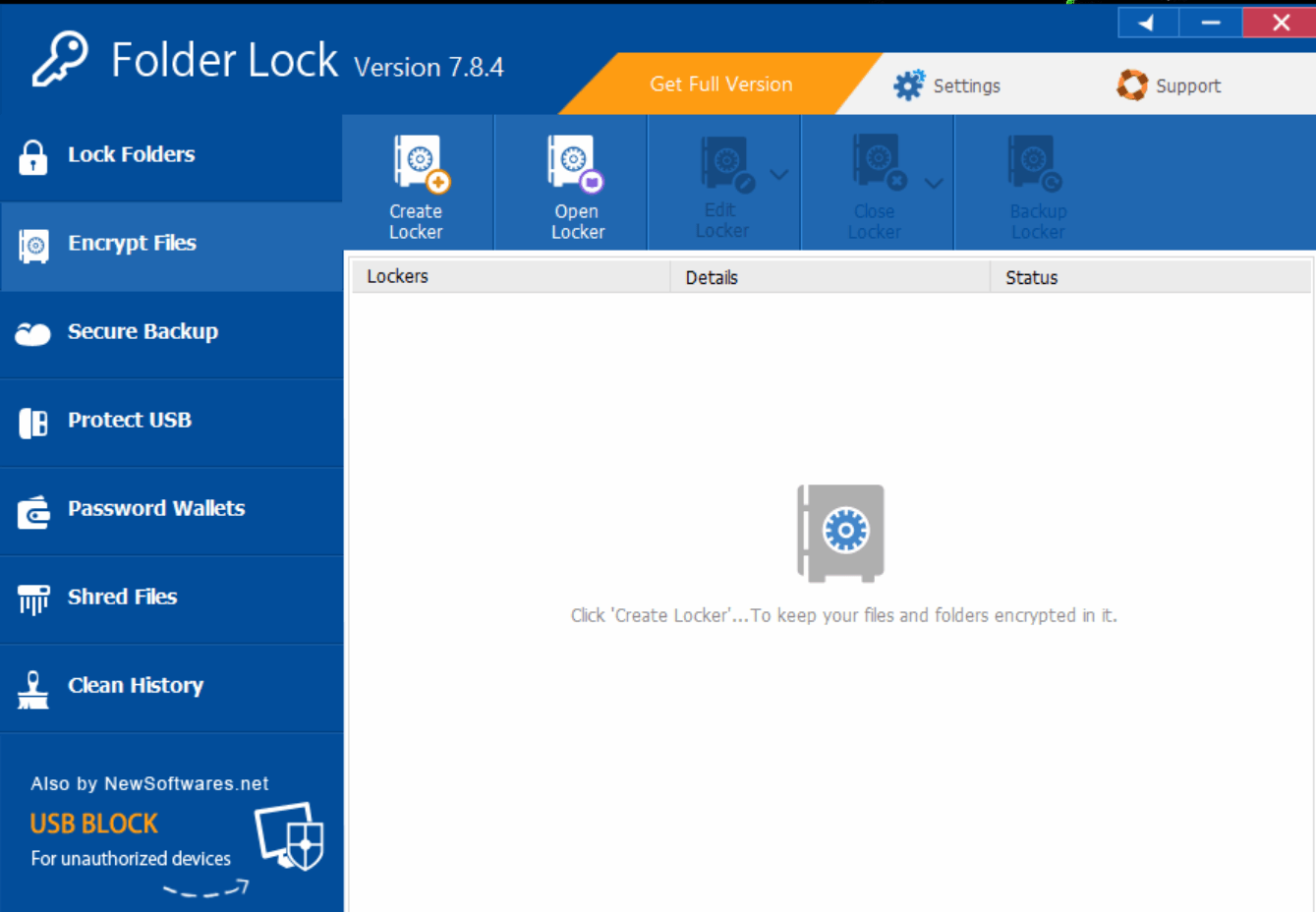Select the Clean History brush icon

[32, 687]
